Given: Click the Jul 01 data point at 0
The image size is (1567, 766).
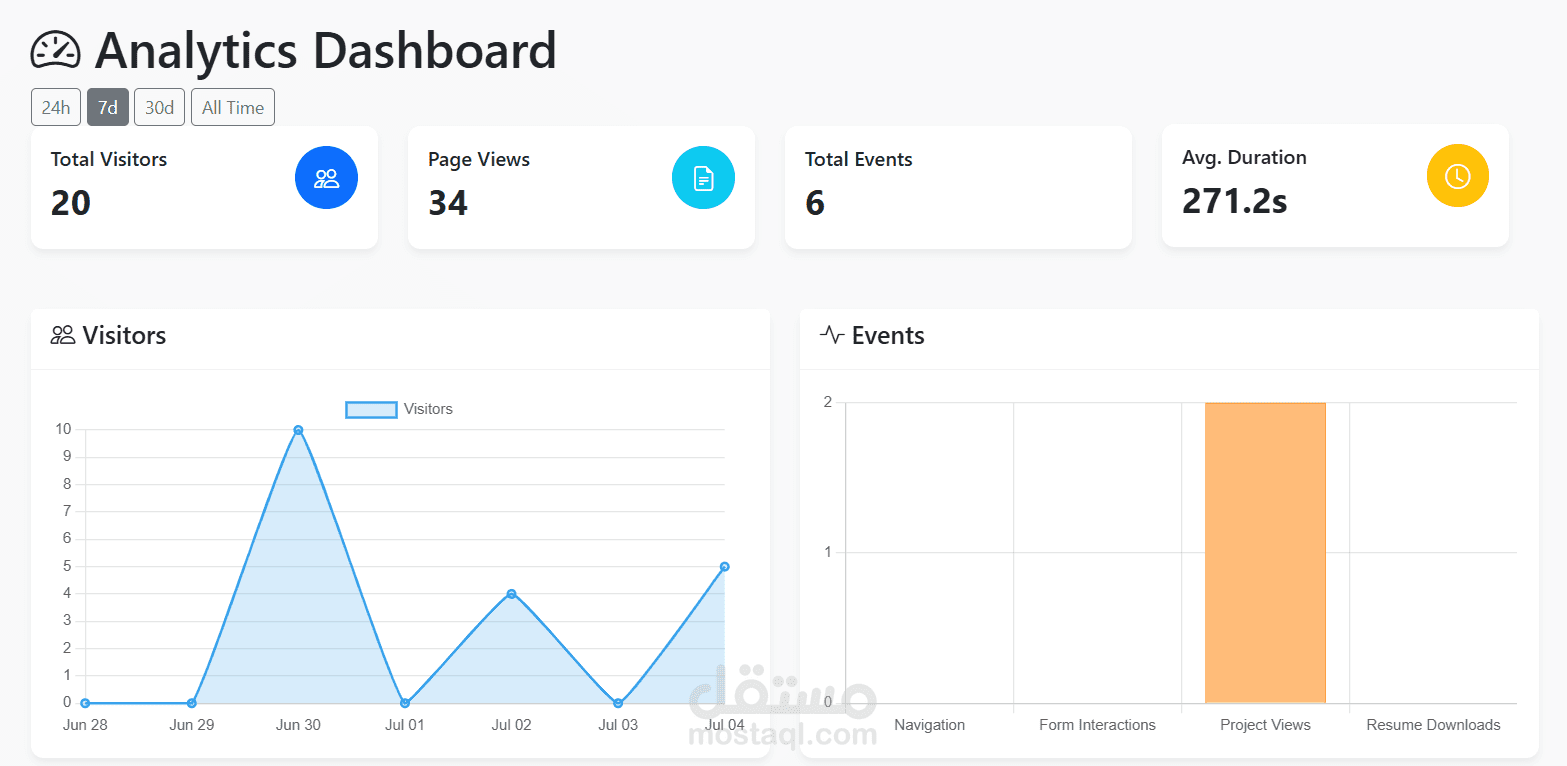Looking at the screenshot, I should pos(405,703).
